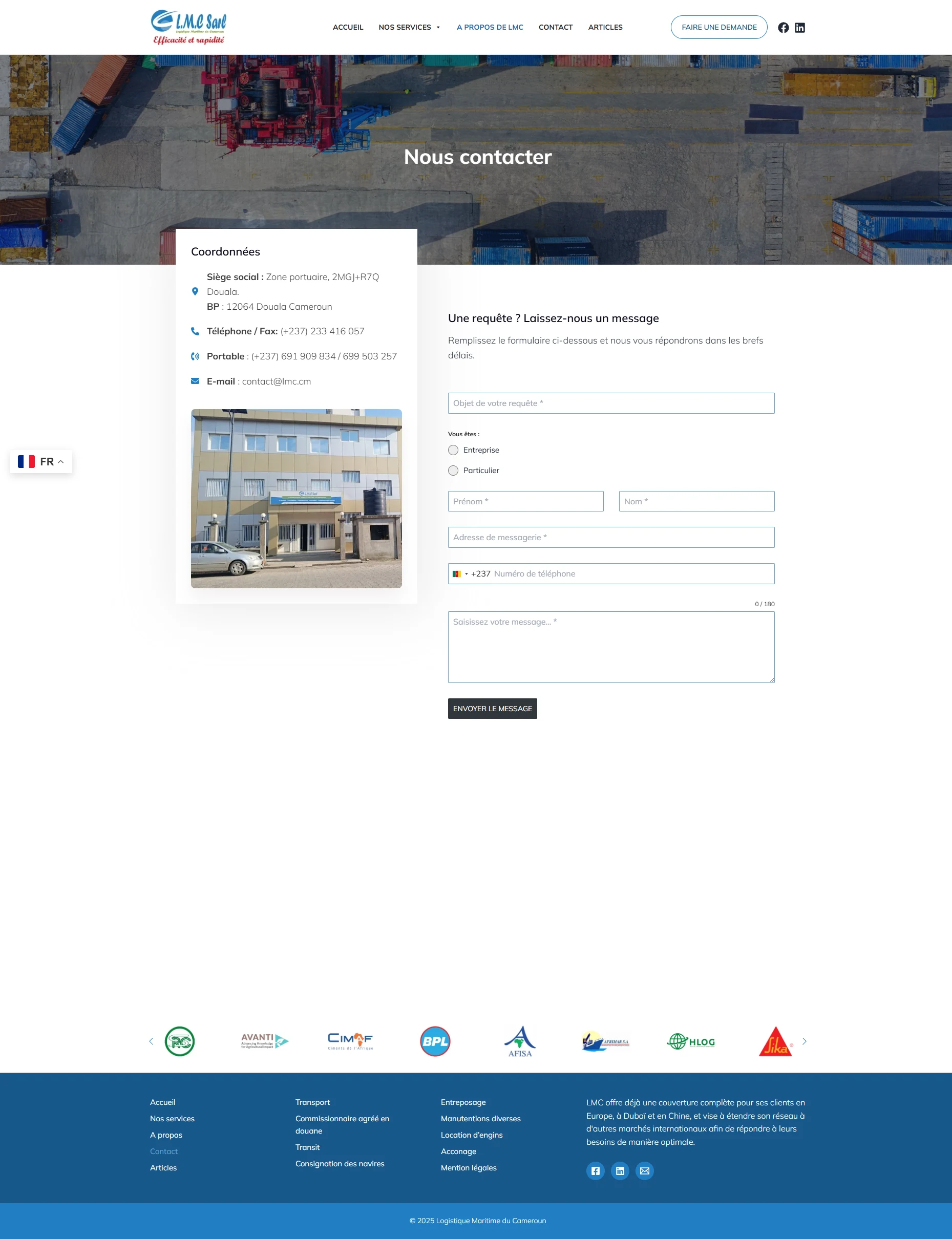Click the envelope icon beside E-mail

(195, 381)
